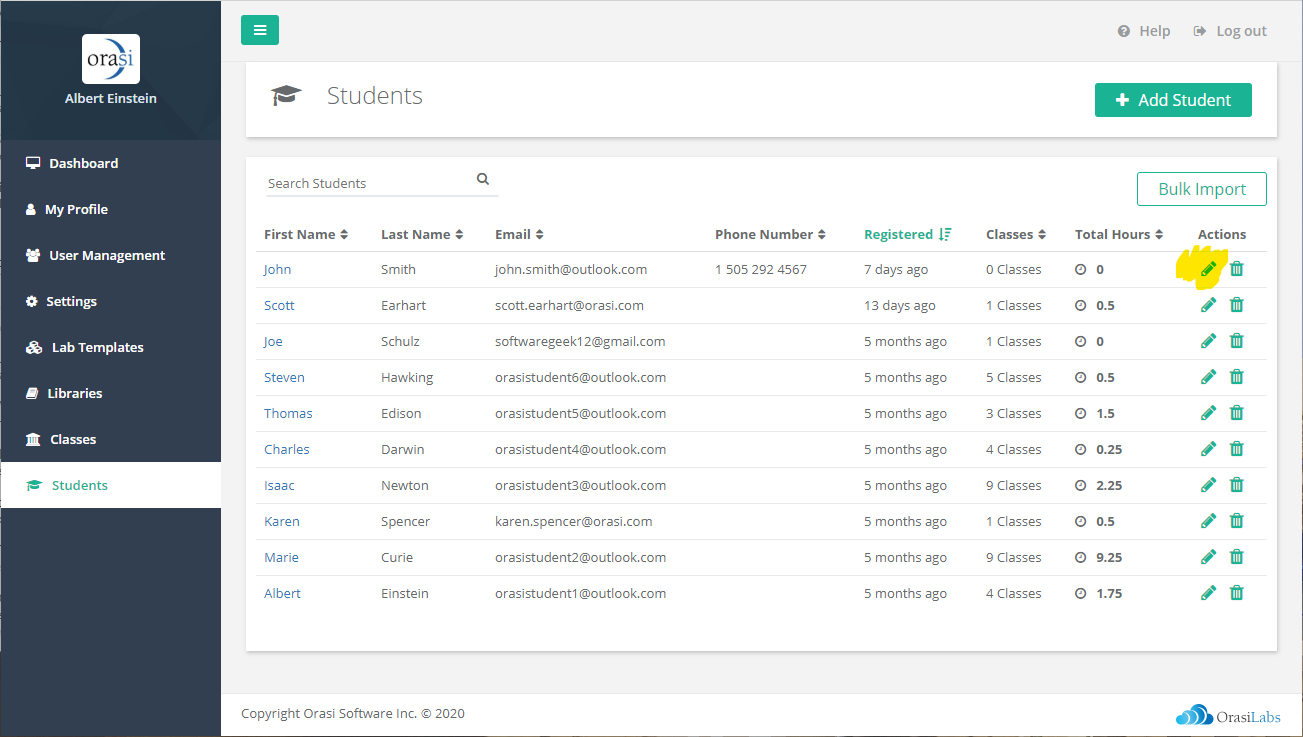Edit Albert Einstein row with pencil icon

point(1209,593)
